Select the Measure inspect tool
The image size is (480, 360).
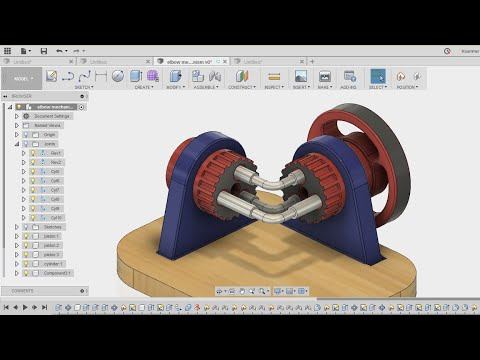[274, 77]
